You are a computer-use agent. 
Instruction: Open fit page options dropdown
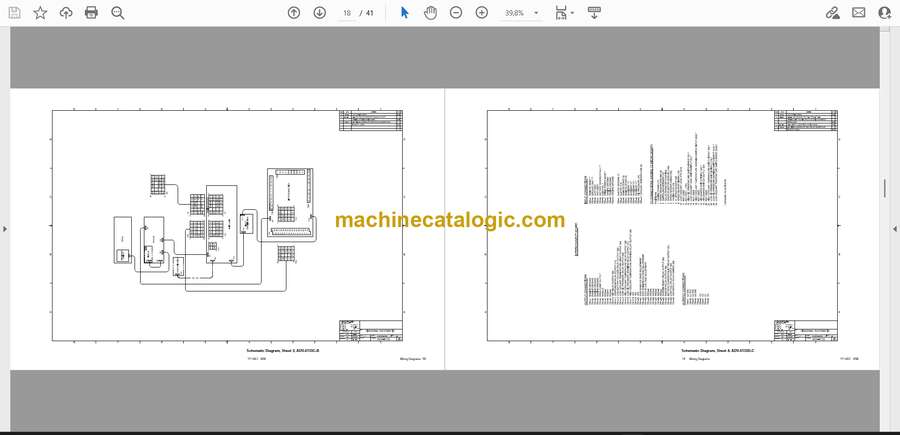pos(564,13)
